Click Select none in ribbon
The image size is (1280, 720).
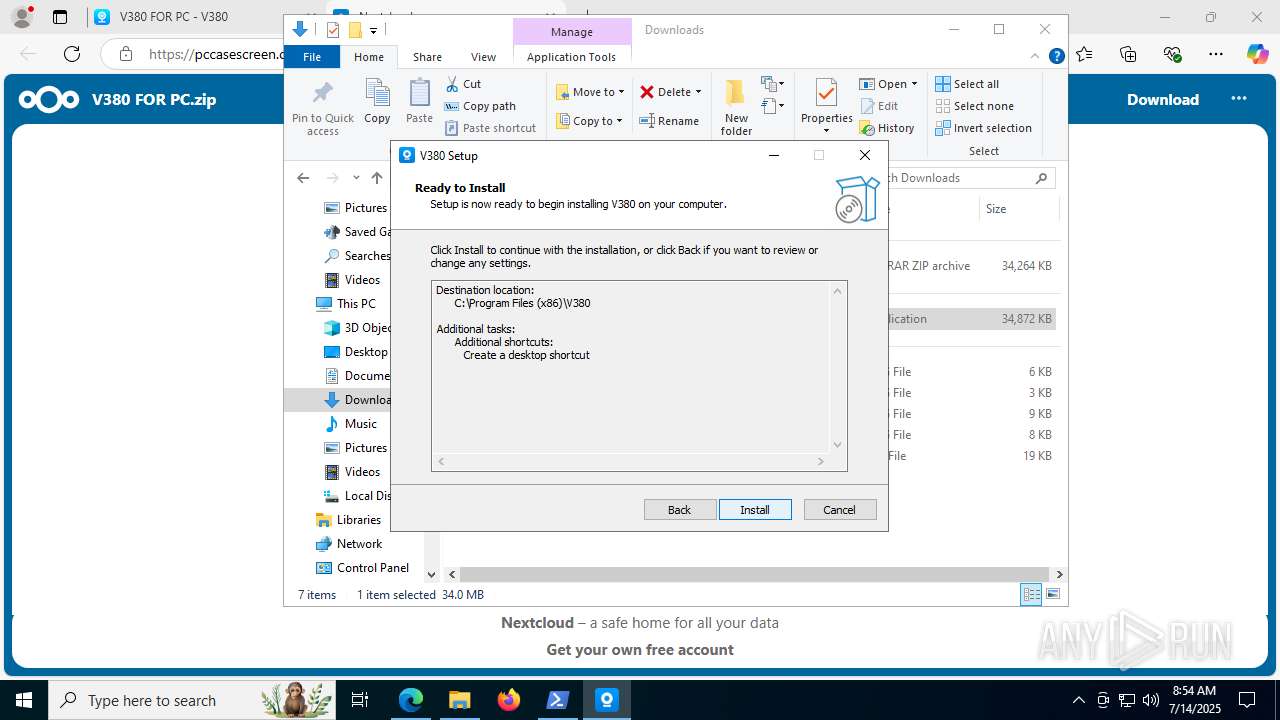974,106
